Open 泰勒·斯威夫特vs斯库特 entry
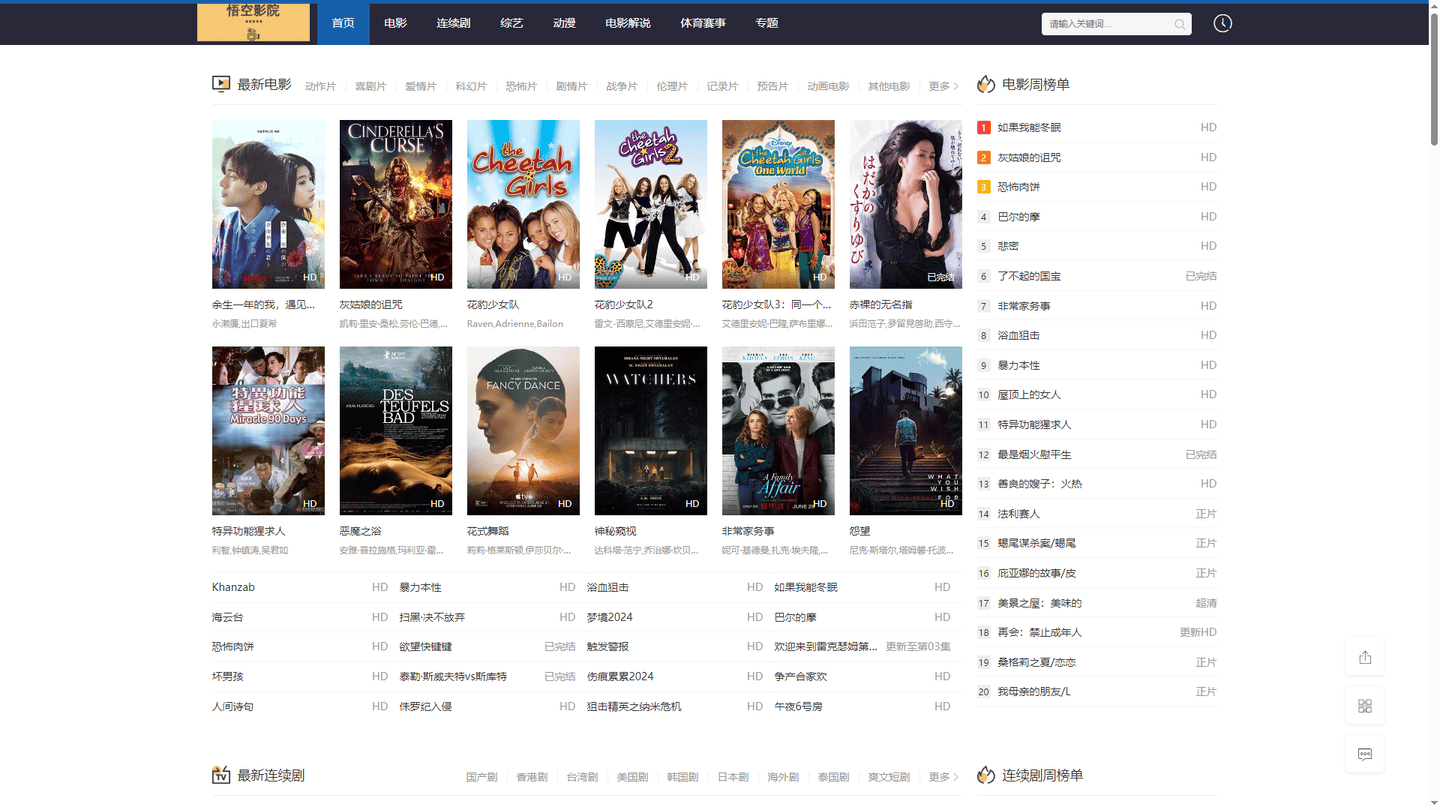This screenshot has height=810, width=1440. pos(453,677)
